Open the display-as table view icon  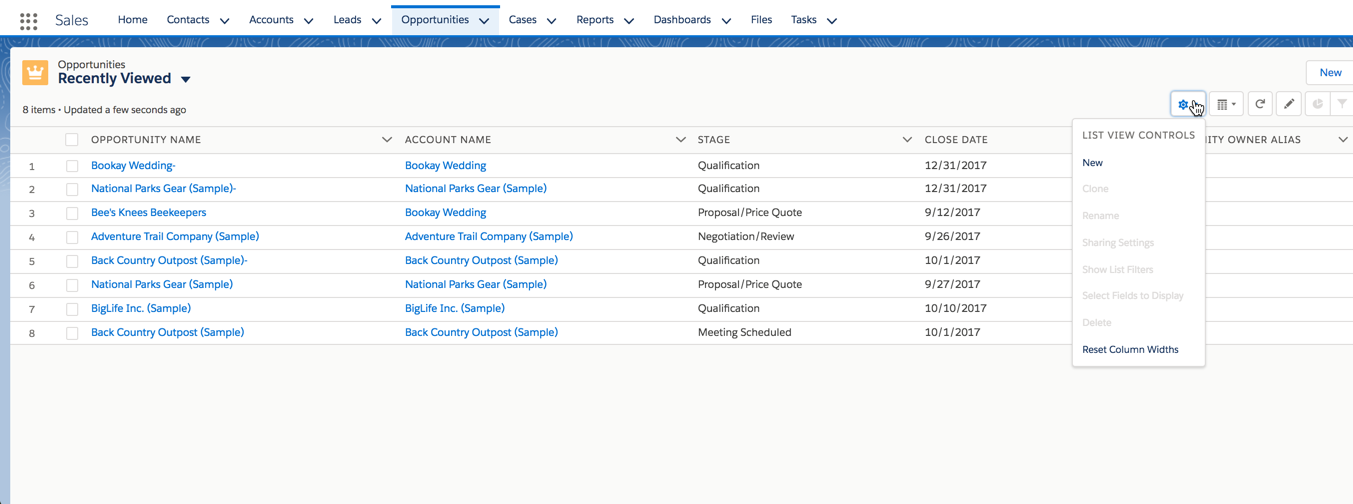click(1226, 104)
